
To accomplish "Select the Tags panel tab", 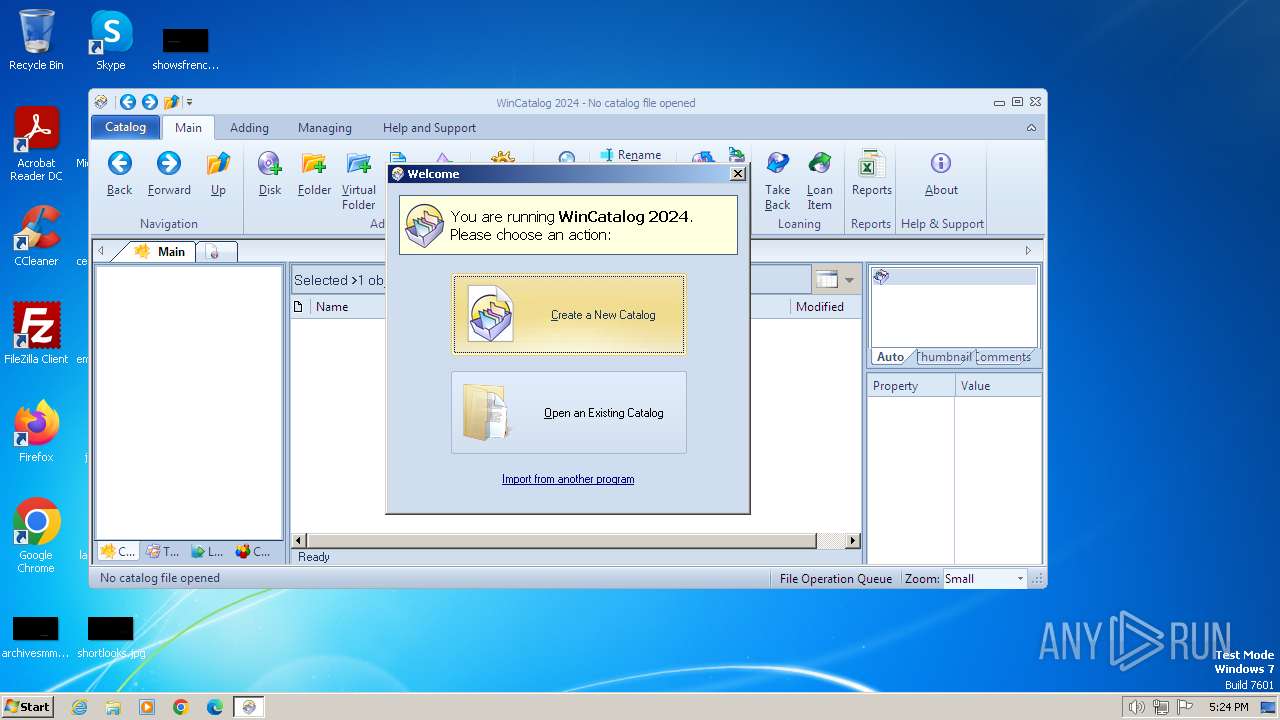I will pos(163,551).
